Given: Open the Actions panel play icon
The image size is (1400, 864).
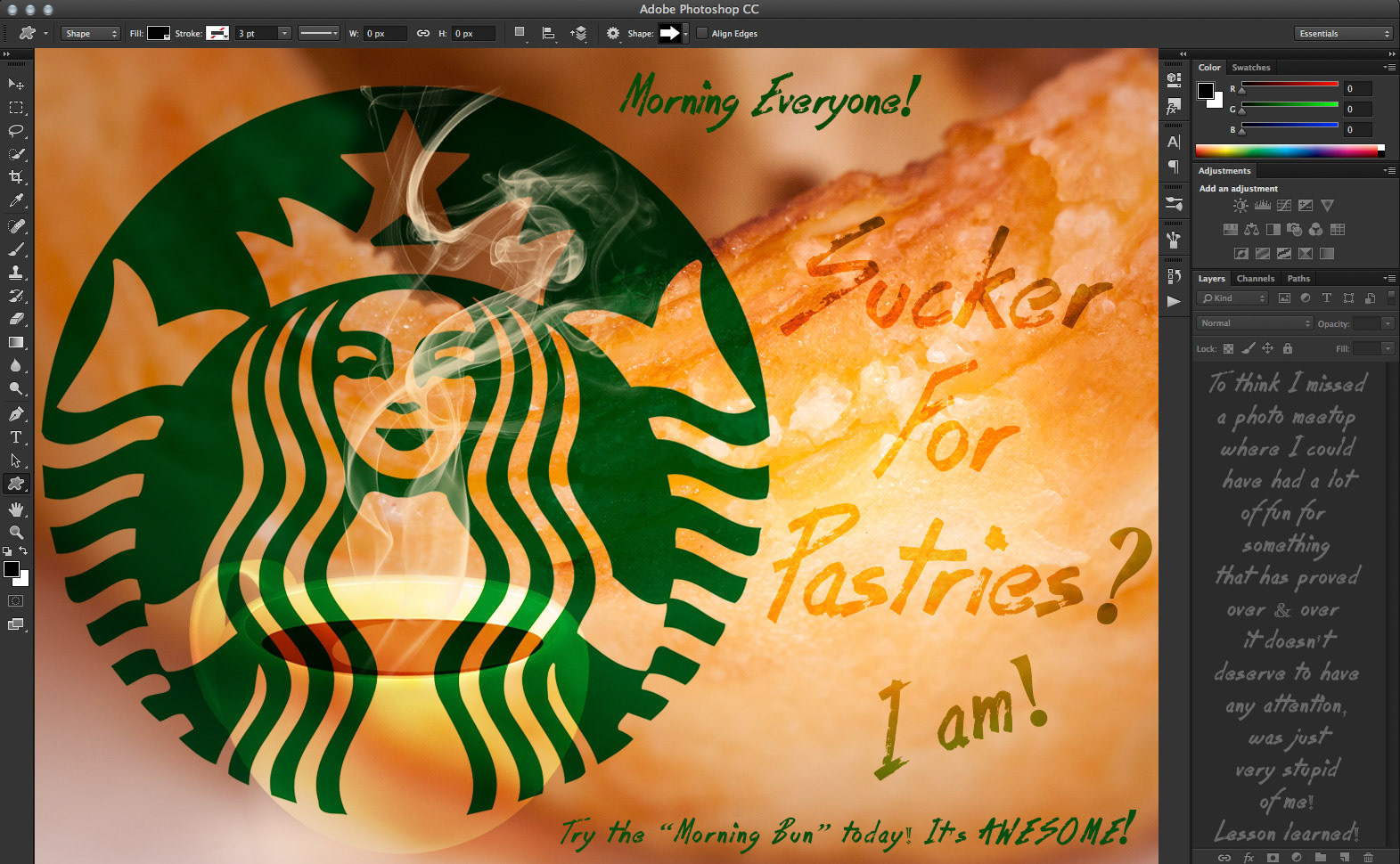Looking at the screenshot, I should tap(1174, 301).
